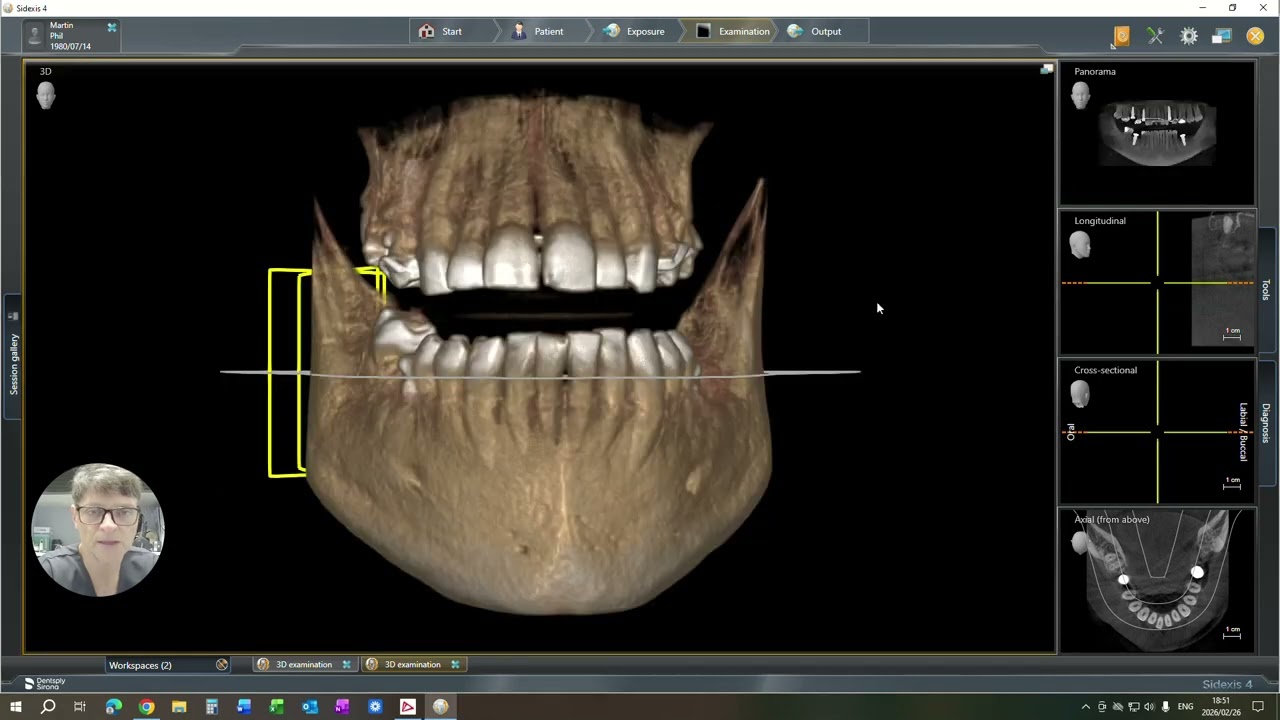Click the orange round close-session button
This screenshot has height=720, width=1280.
tap(1255, 36)
